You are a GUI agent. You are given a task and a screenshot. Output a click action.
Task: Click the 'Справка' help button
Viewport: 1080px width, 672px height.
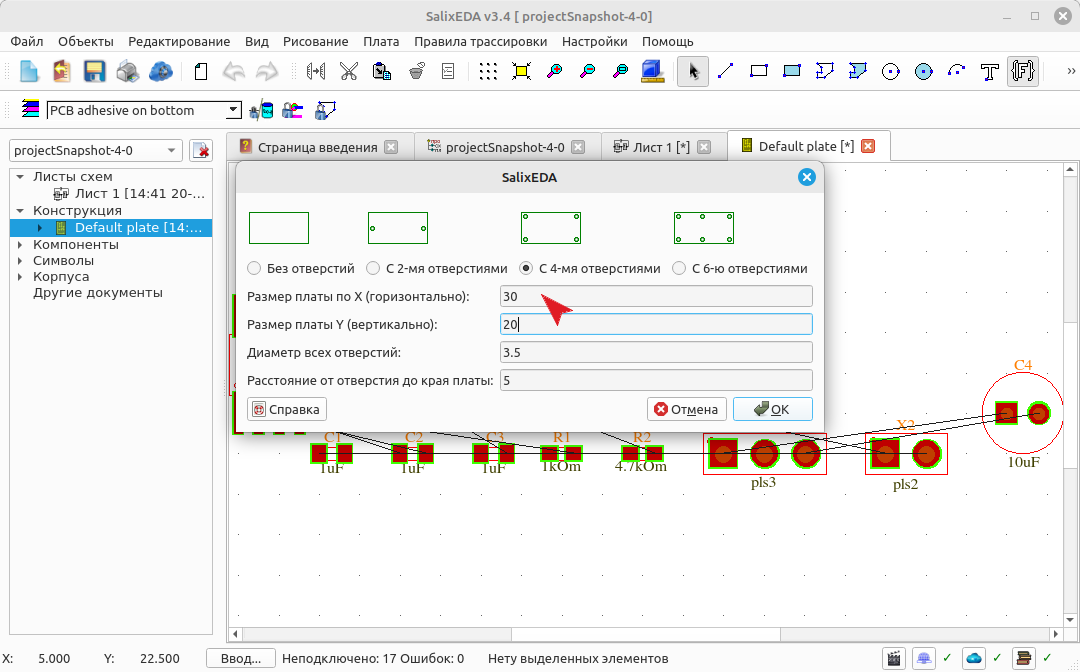coord(287,409)
